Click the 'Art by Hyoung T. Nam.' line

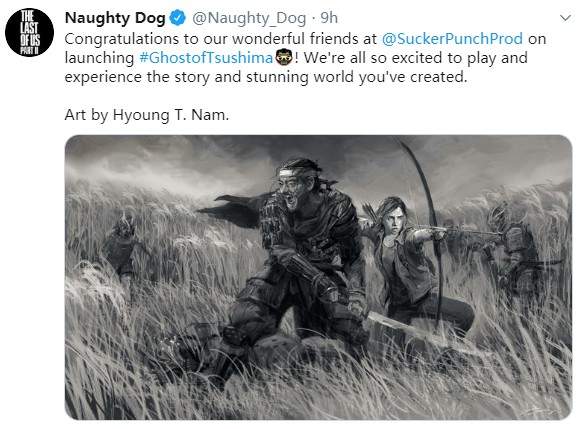(x=147, y=115)
